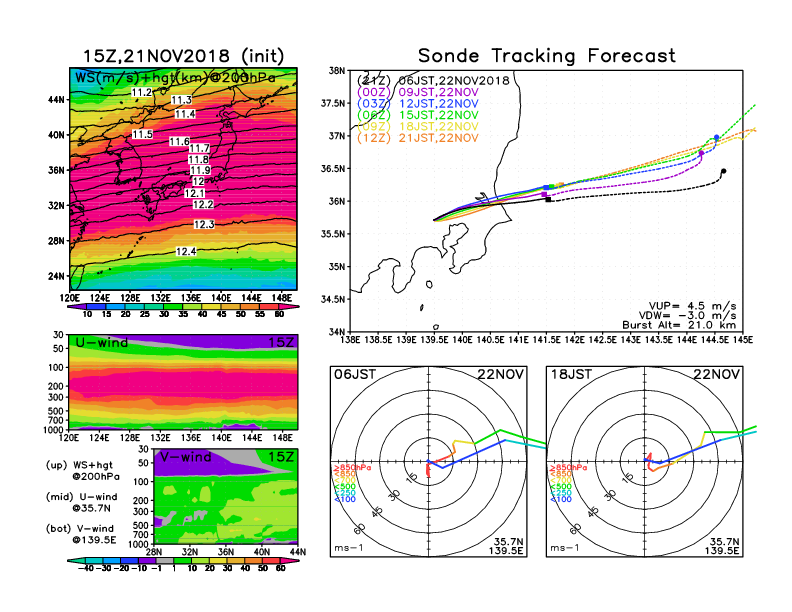792x612 pixels.
Task: Click the "(up) WS+hgt @200hPa" description
Action: click(83, 471)
